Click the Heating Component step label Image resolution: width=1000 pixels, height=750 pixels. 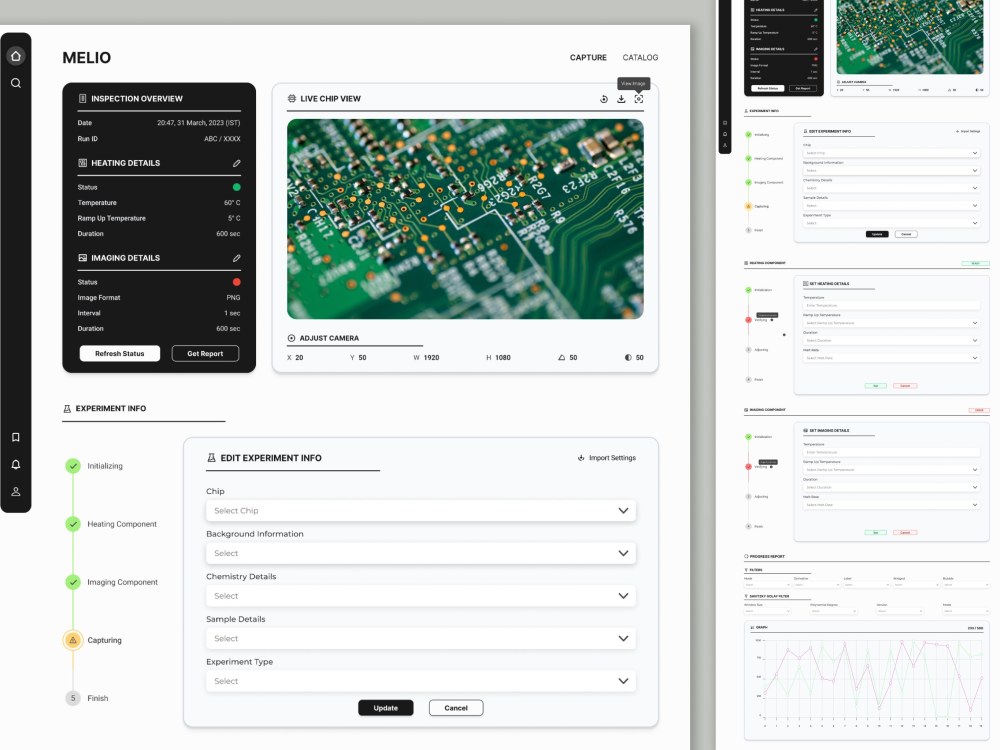pyautogui.click(x=122, y=524)
